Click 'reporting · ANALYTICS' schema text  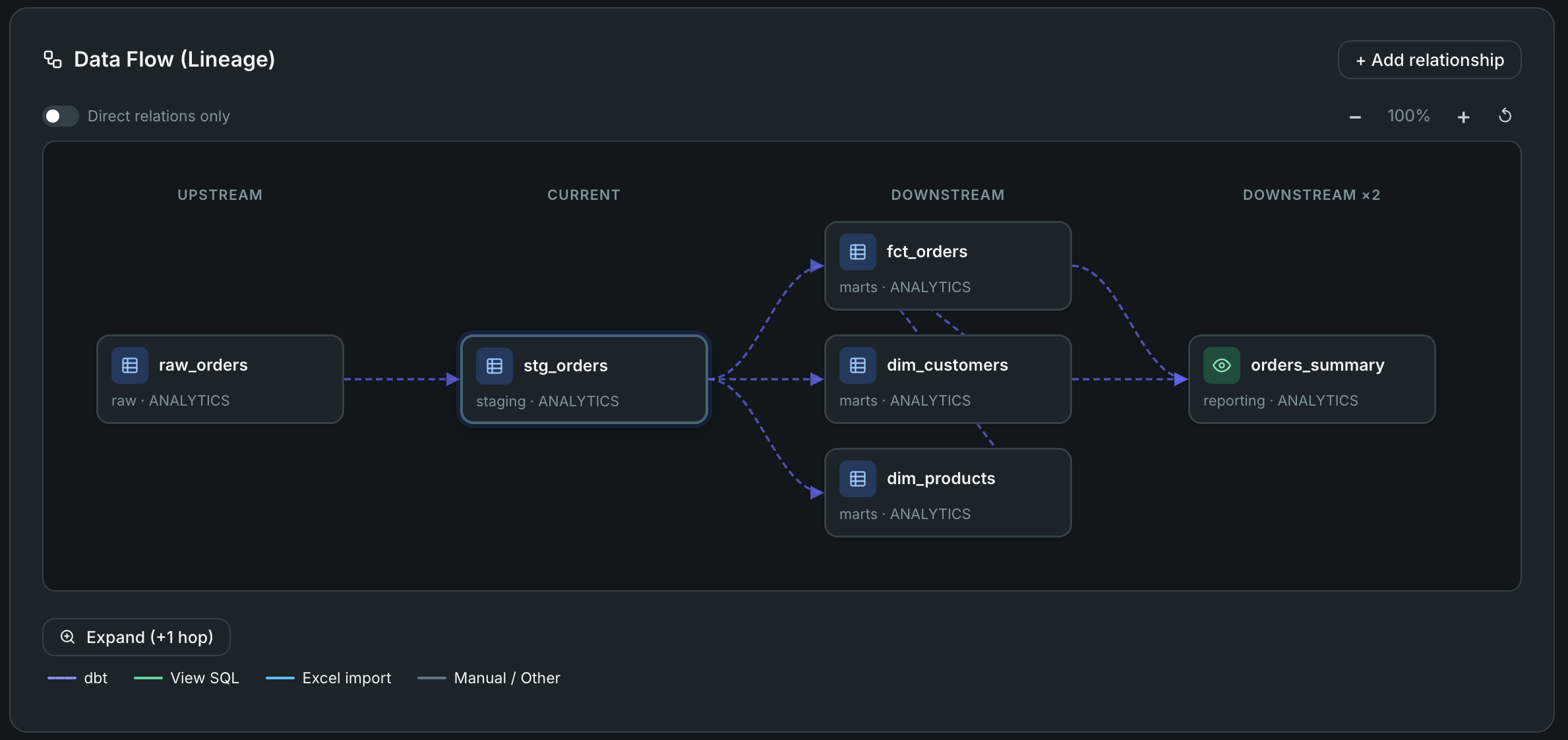tap(1281, 401)
